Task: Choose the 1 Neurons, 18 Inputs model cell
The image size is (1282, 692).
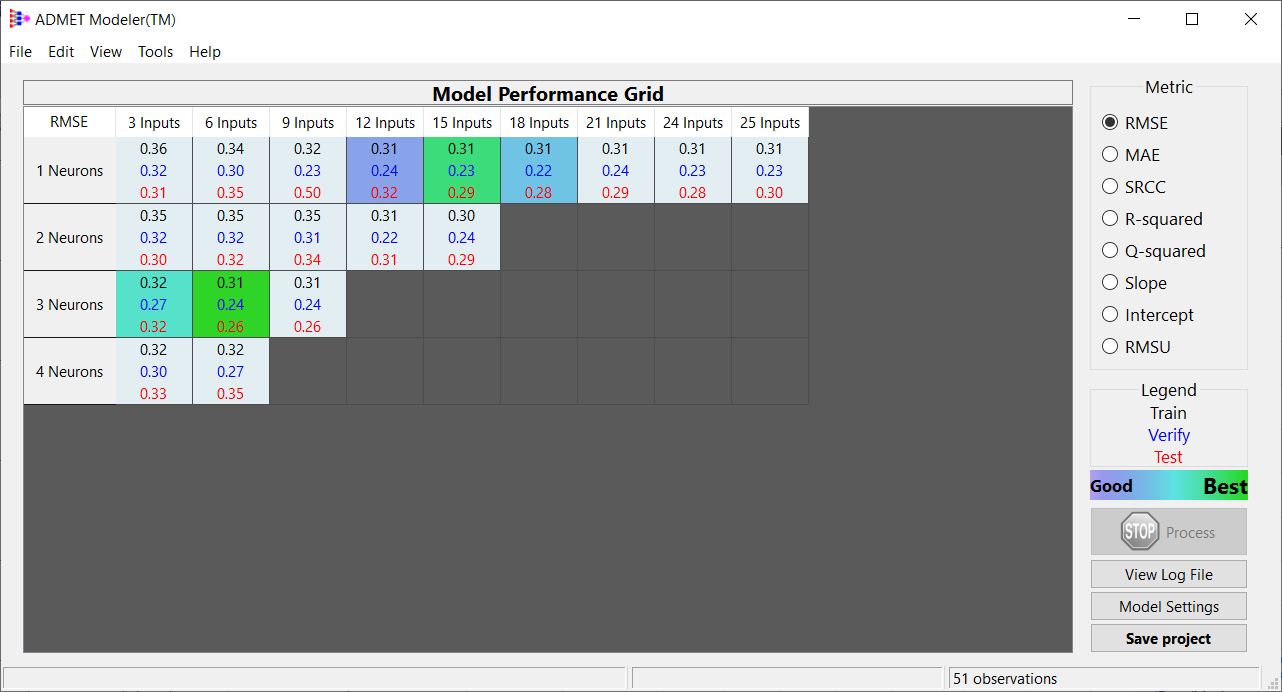Action: (x=538, y=171)
